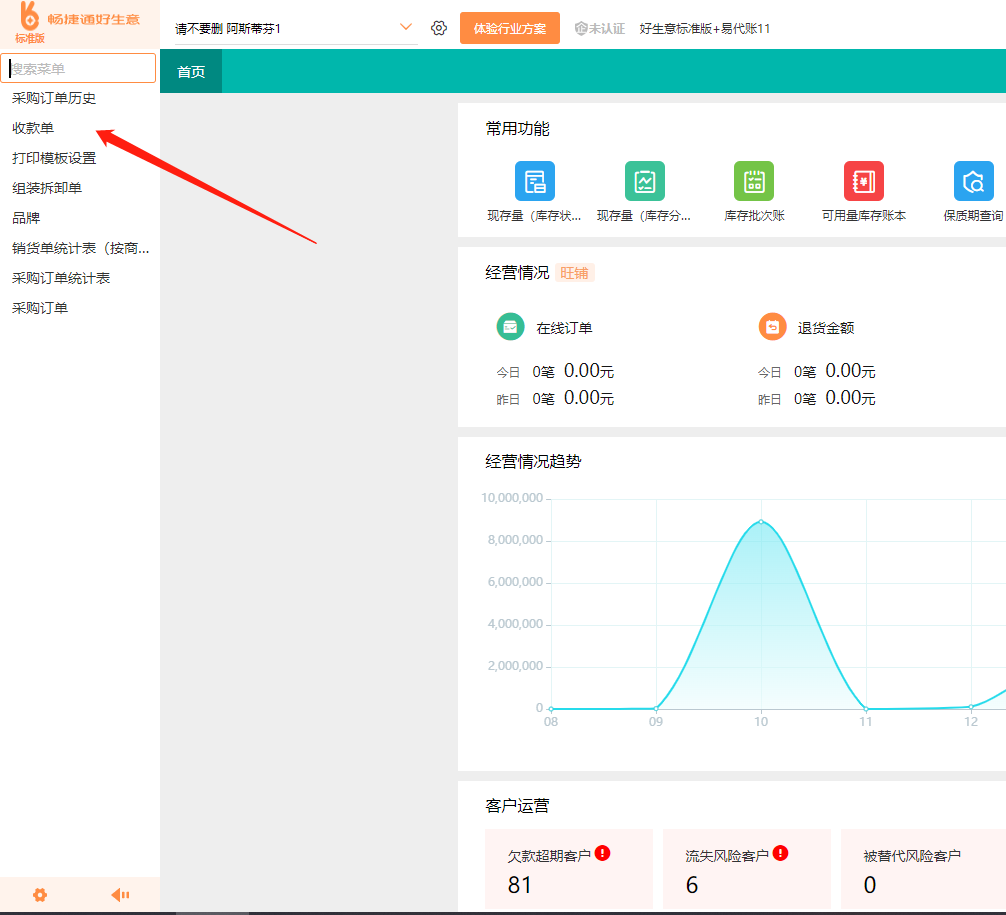
Task: Click the 退货金额 orange icon
Action: (x=772, y=327)
